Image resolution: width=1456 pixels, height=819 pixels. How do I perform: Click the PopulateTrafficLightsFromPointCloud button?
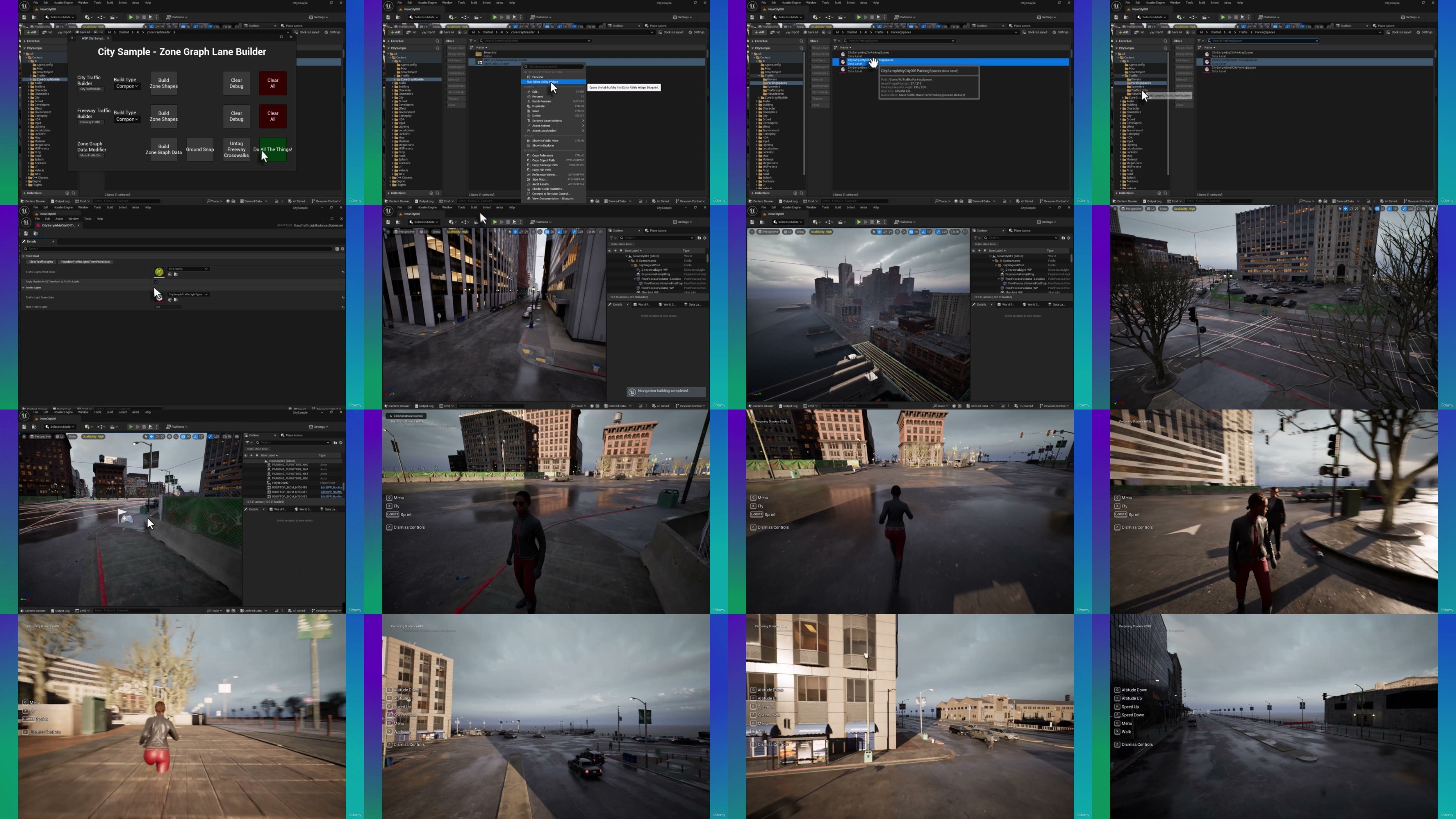click(86, 262)
